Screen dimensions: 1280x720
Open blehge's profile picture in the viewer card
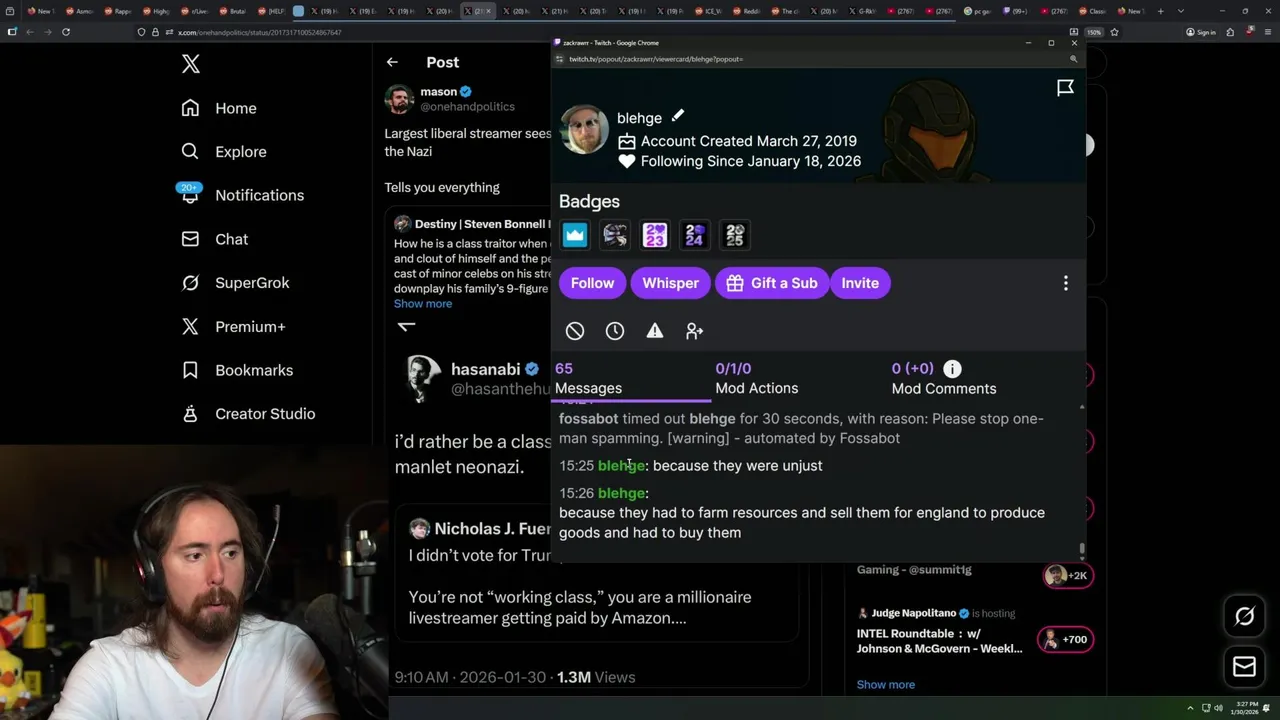584,130
